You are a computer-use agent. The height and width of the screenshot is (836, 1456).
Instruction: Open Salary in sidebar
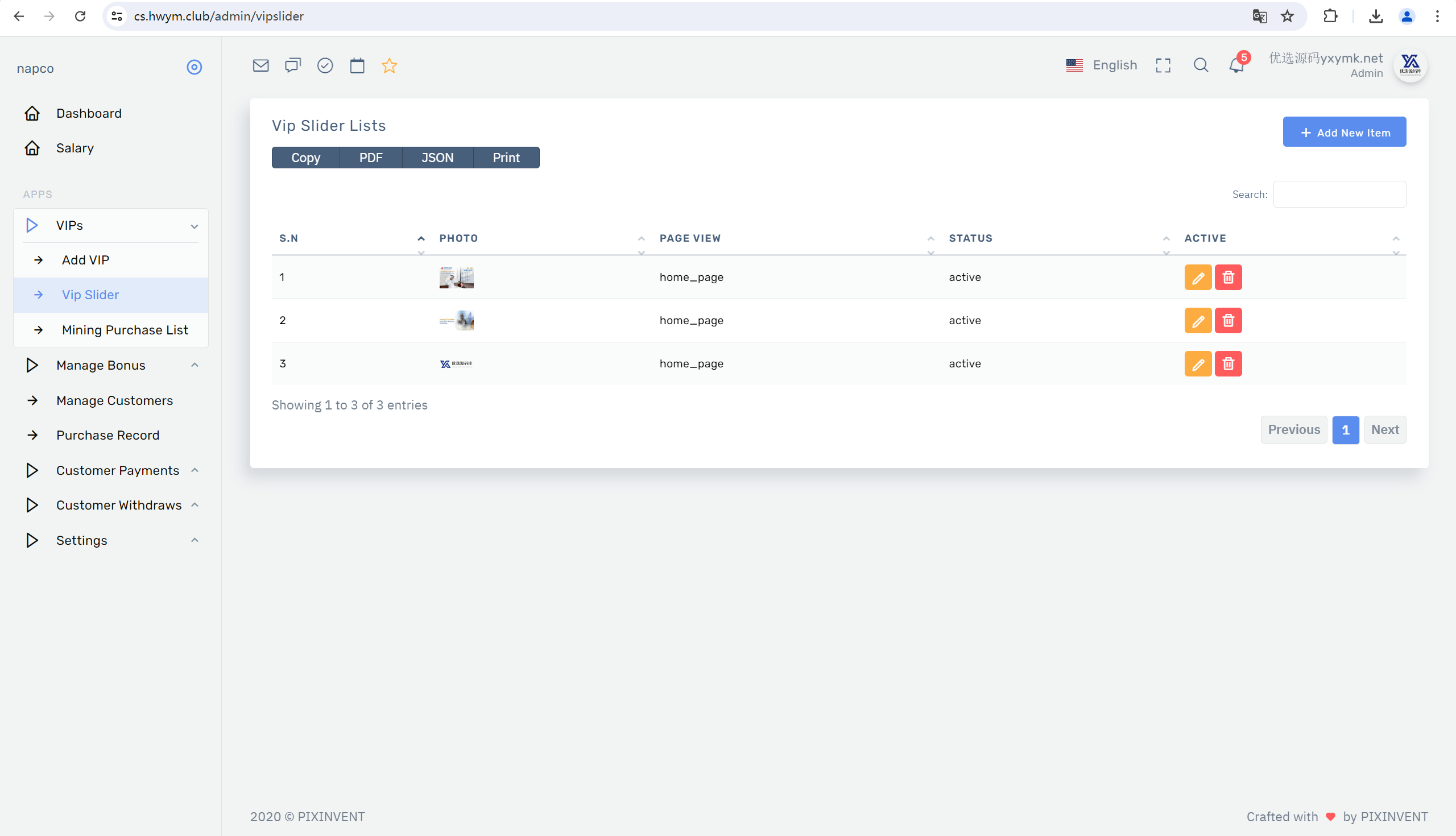coord(111,148)
